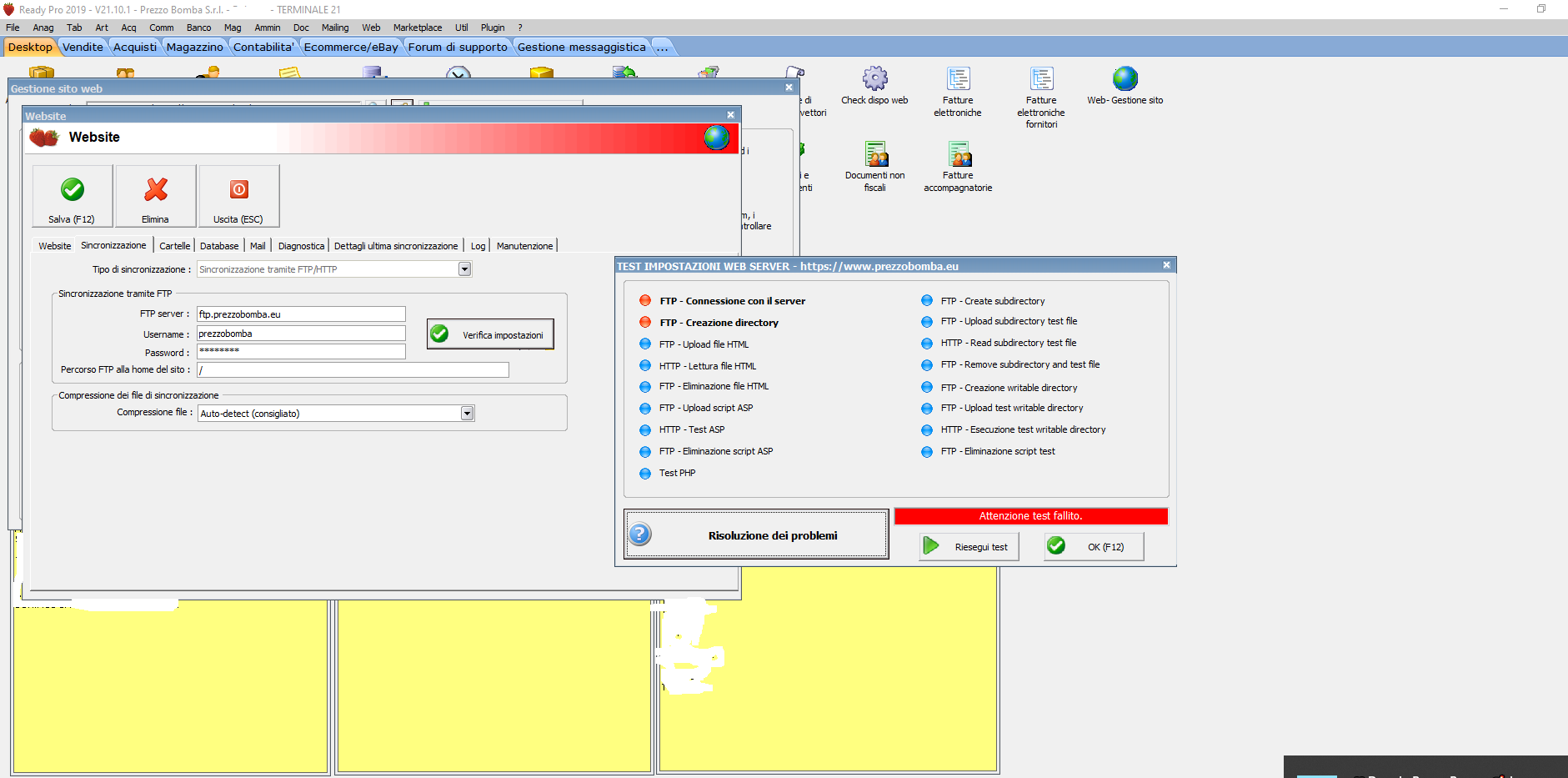Image resolution: width=1568 pixels, height=778 pixels.
Task: Click the Password input field
Action: tap(301, 351)
